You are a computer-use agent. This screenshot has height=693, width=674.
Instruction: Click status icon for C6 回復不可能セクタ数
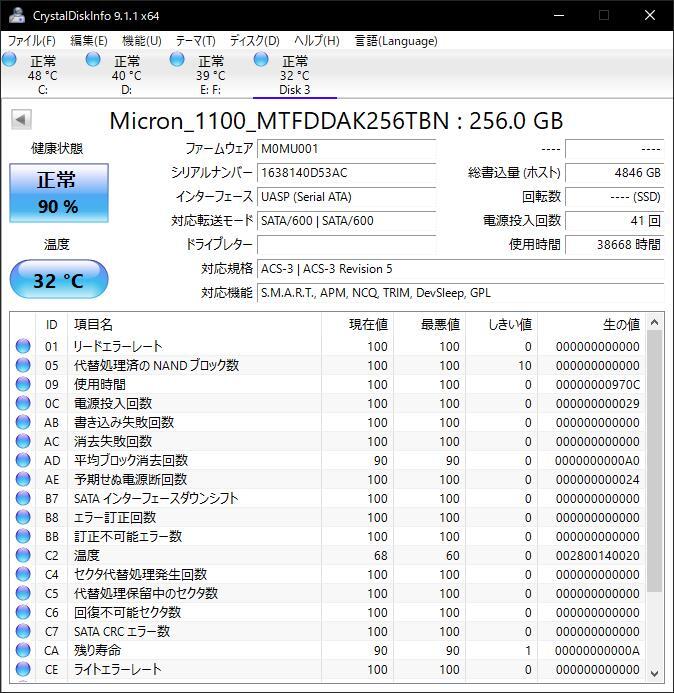pos(23,612)
